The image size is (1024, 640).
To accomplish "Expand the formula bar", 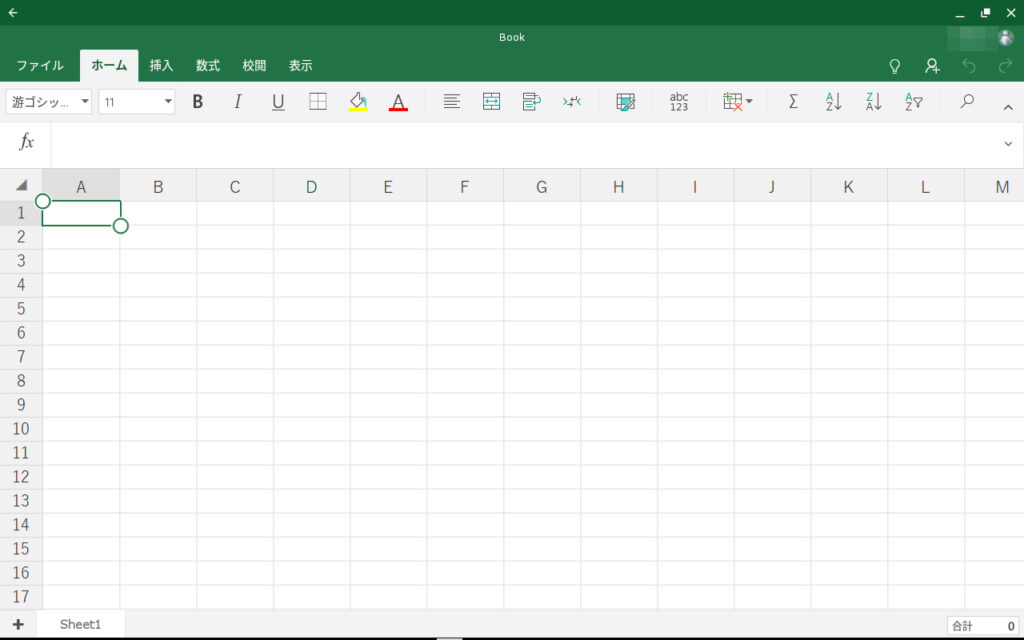I will point(1008,144).
